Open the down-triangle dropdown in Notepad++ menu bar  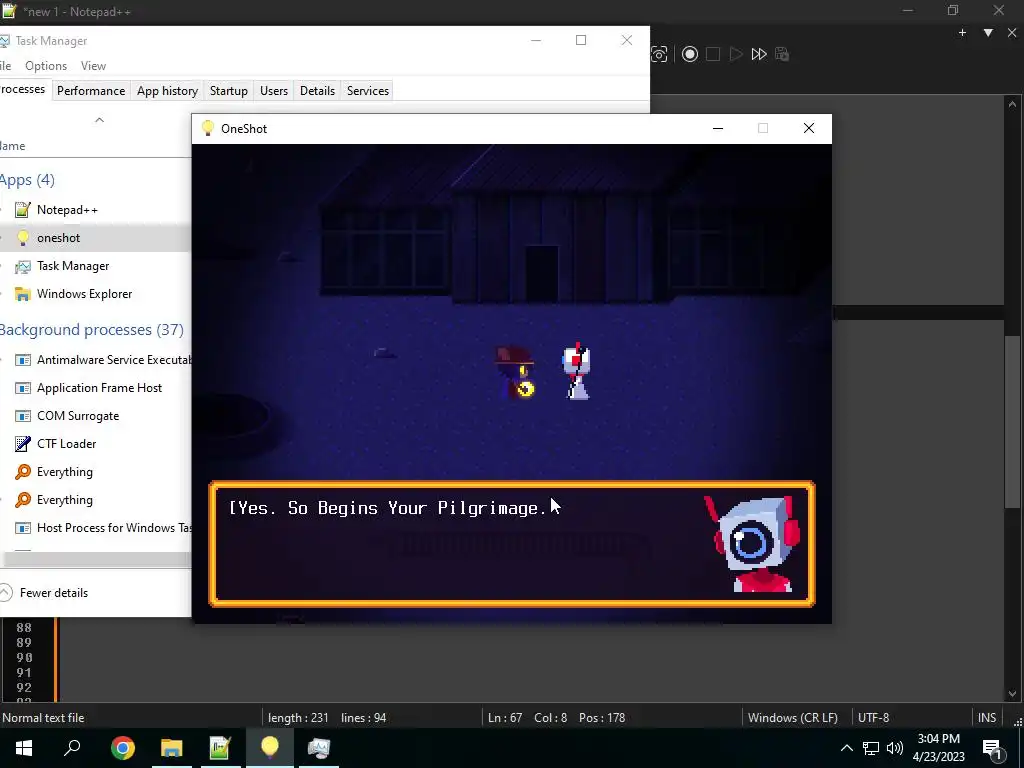[988, 33]
